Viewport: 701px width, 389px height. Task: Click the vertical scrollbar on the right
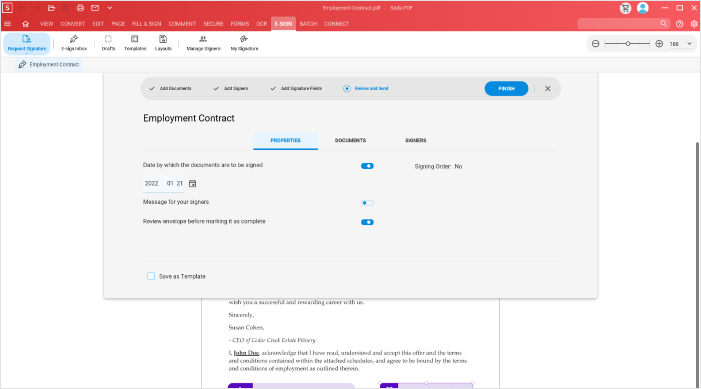click(698, 264)
